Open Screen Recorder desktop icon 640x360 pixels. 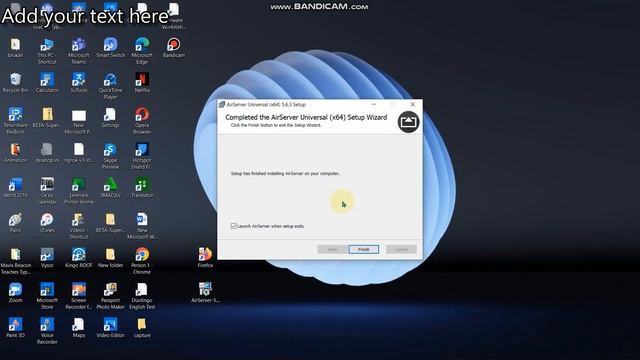tap(78, 296)
